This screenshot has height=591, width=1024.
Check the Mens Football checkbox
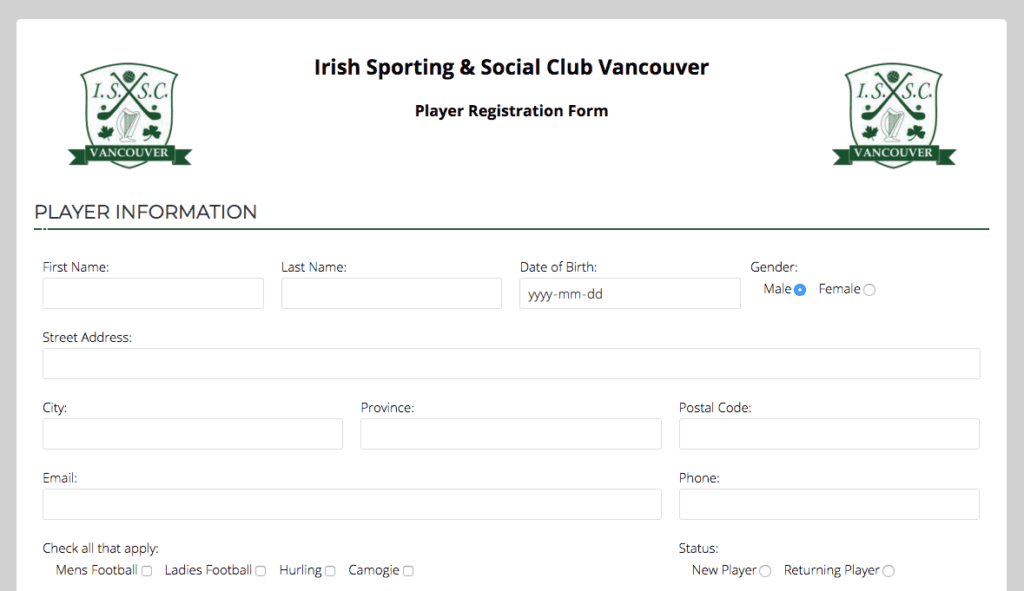147,571
